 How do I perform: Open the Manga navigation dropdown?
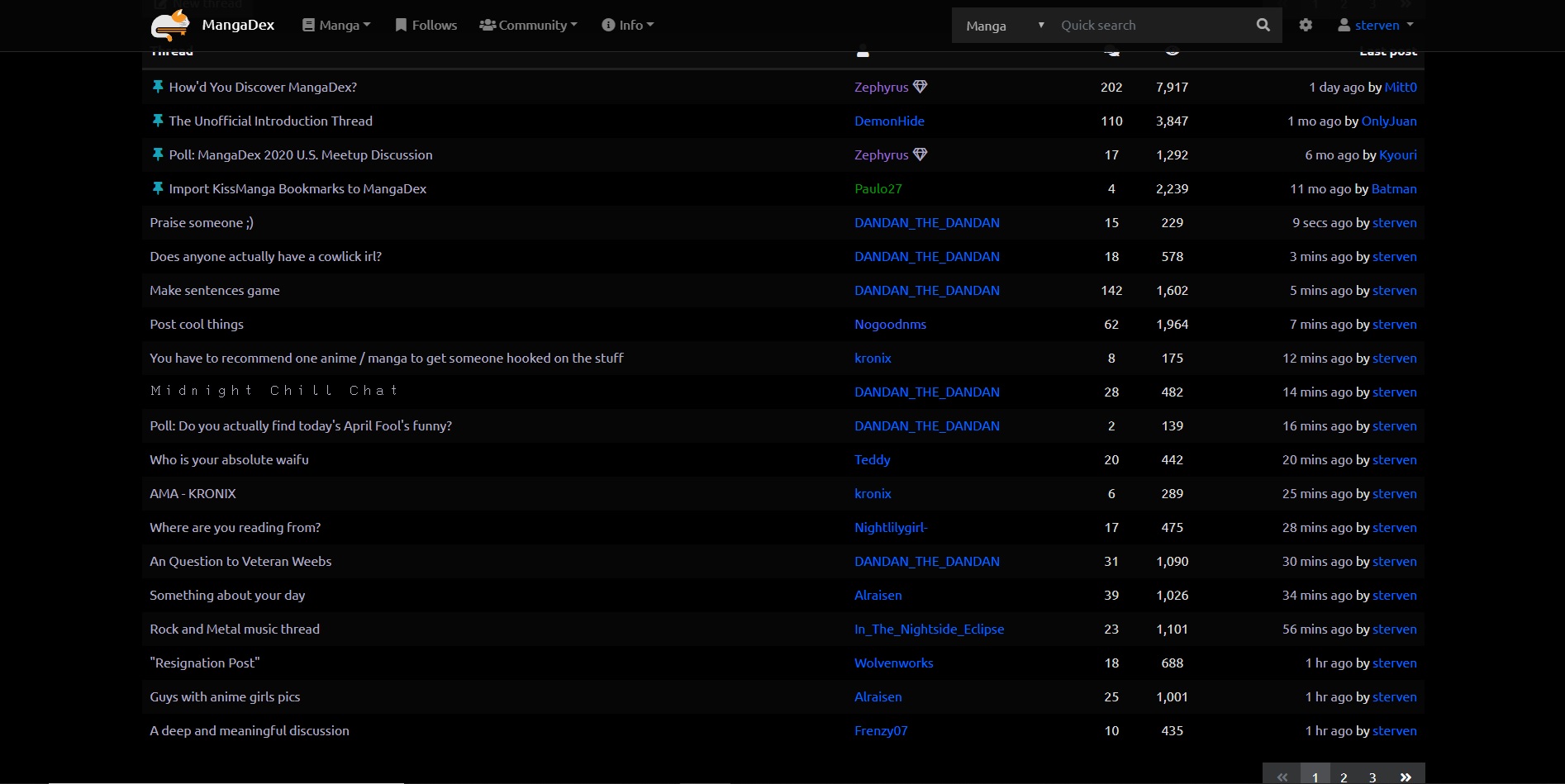point(336,25)
